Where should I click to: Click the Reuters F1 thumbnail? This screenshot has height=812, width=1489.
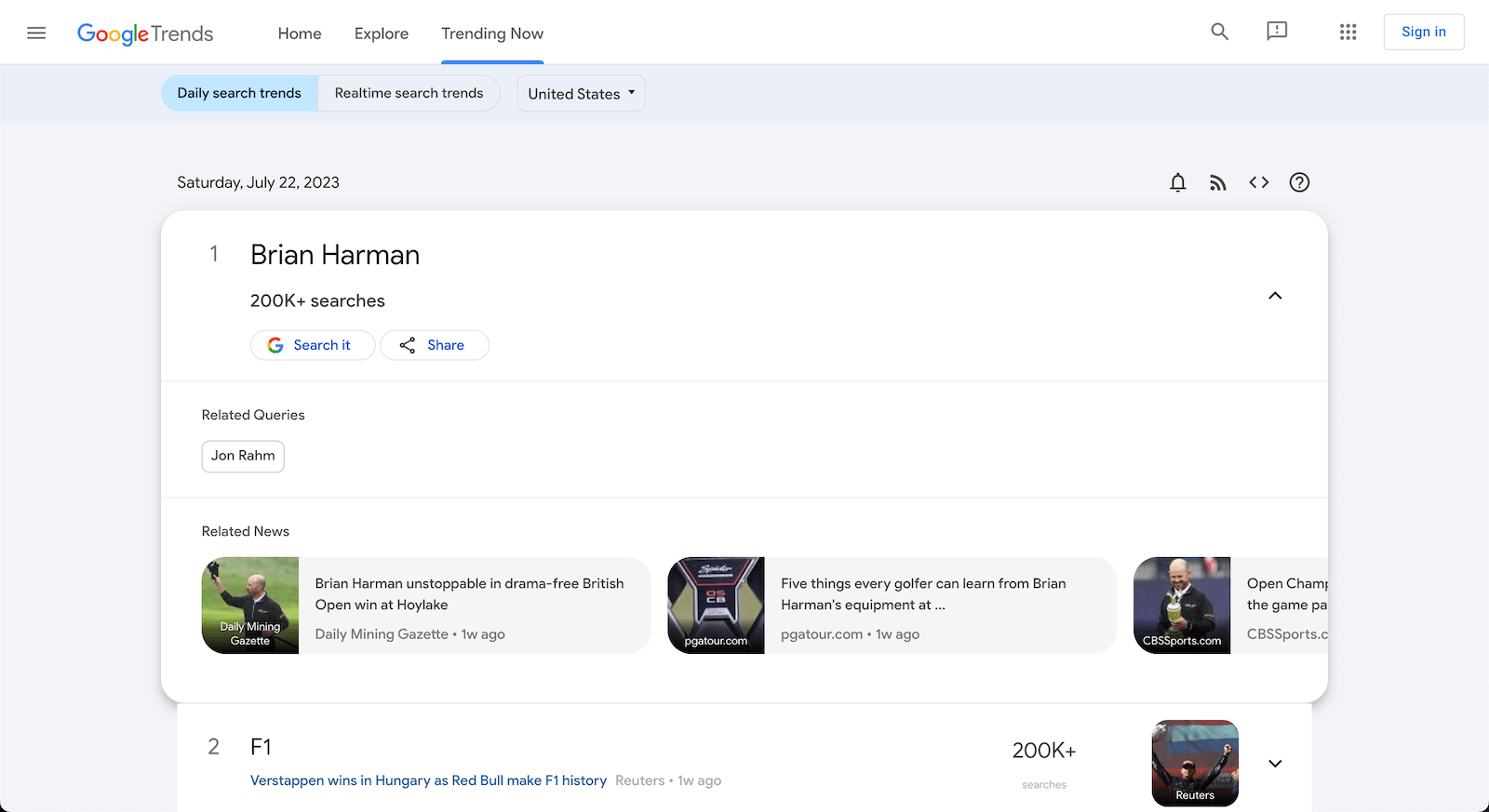click(1195, 763)
